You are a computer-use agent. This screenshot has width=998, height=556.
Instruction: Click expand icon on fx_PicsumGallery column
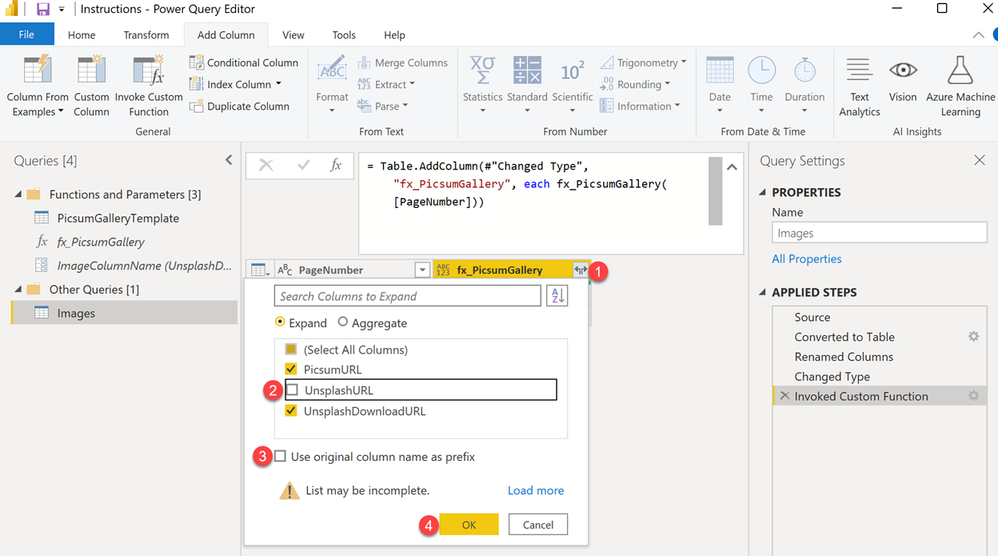click(580, 270)
